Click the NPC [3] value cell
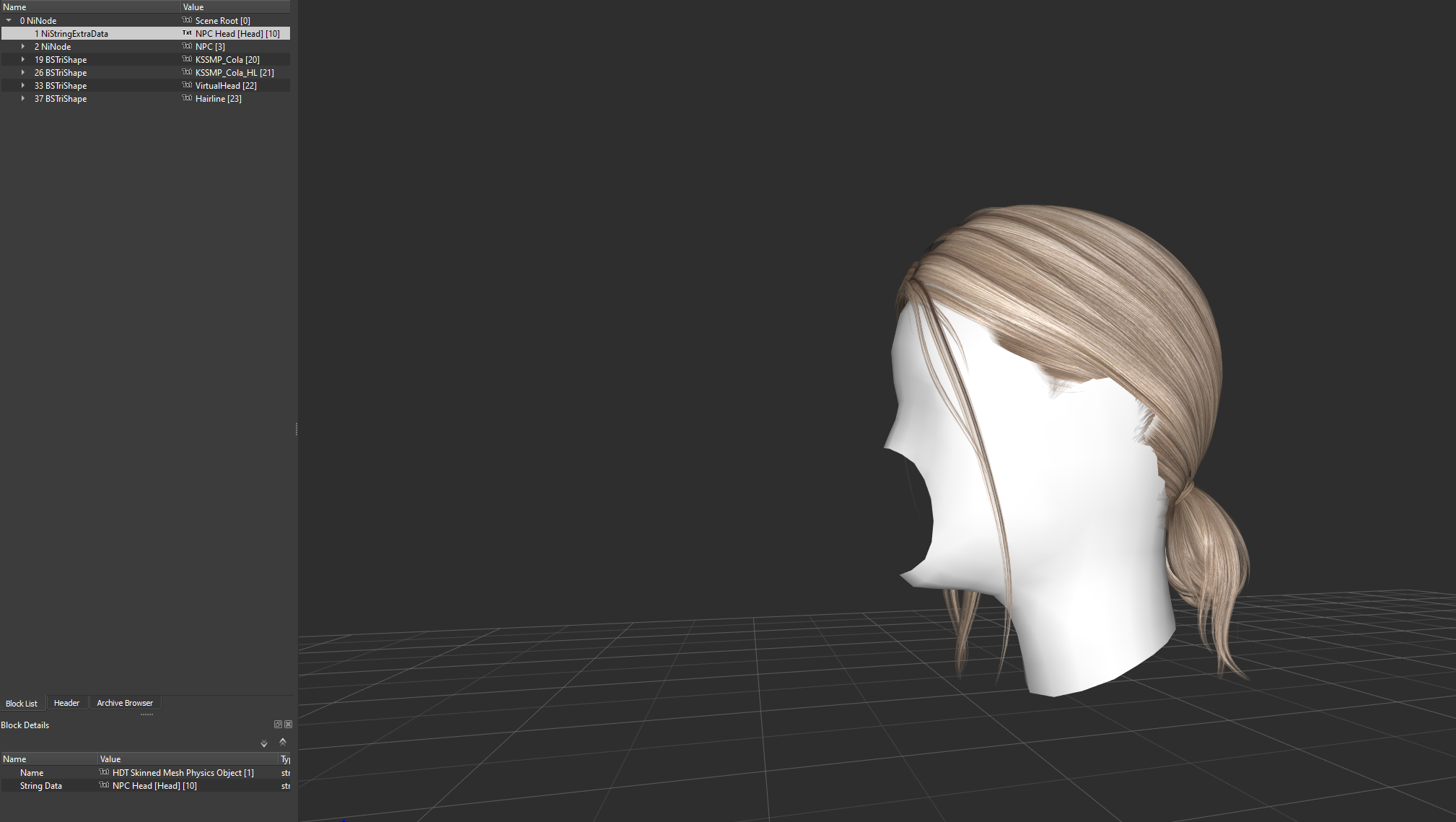 click(210, 47)
